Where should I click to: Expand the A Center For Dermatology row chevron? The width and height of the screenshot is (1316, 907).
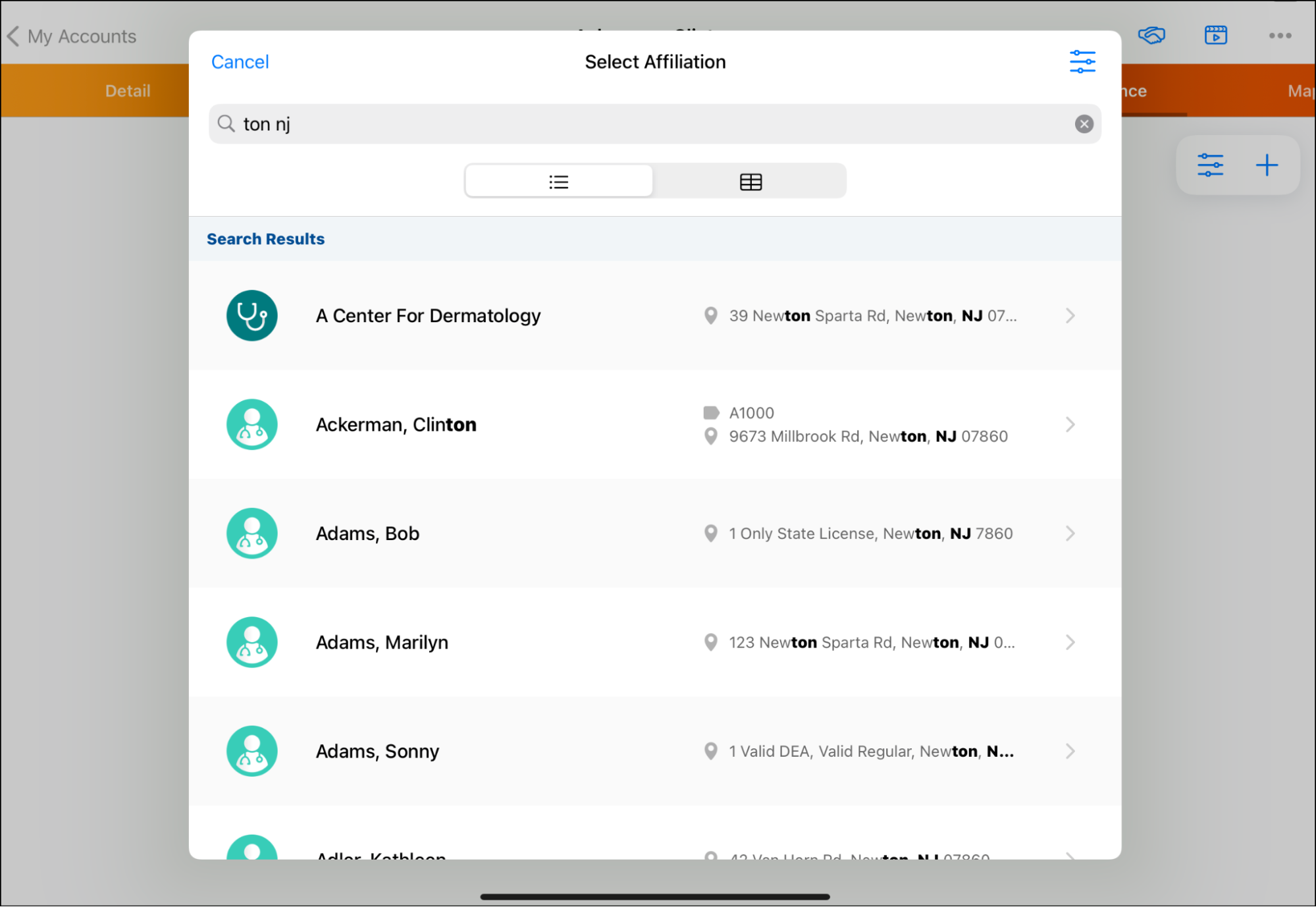[x=1070, y=316]
